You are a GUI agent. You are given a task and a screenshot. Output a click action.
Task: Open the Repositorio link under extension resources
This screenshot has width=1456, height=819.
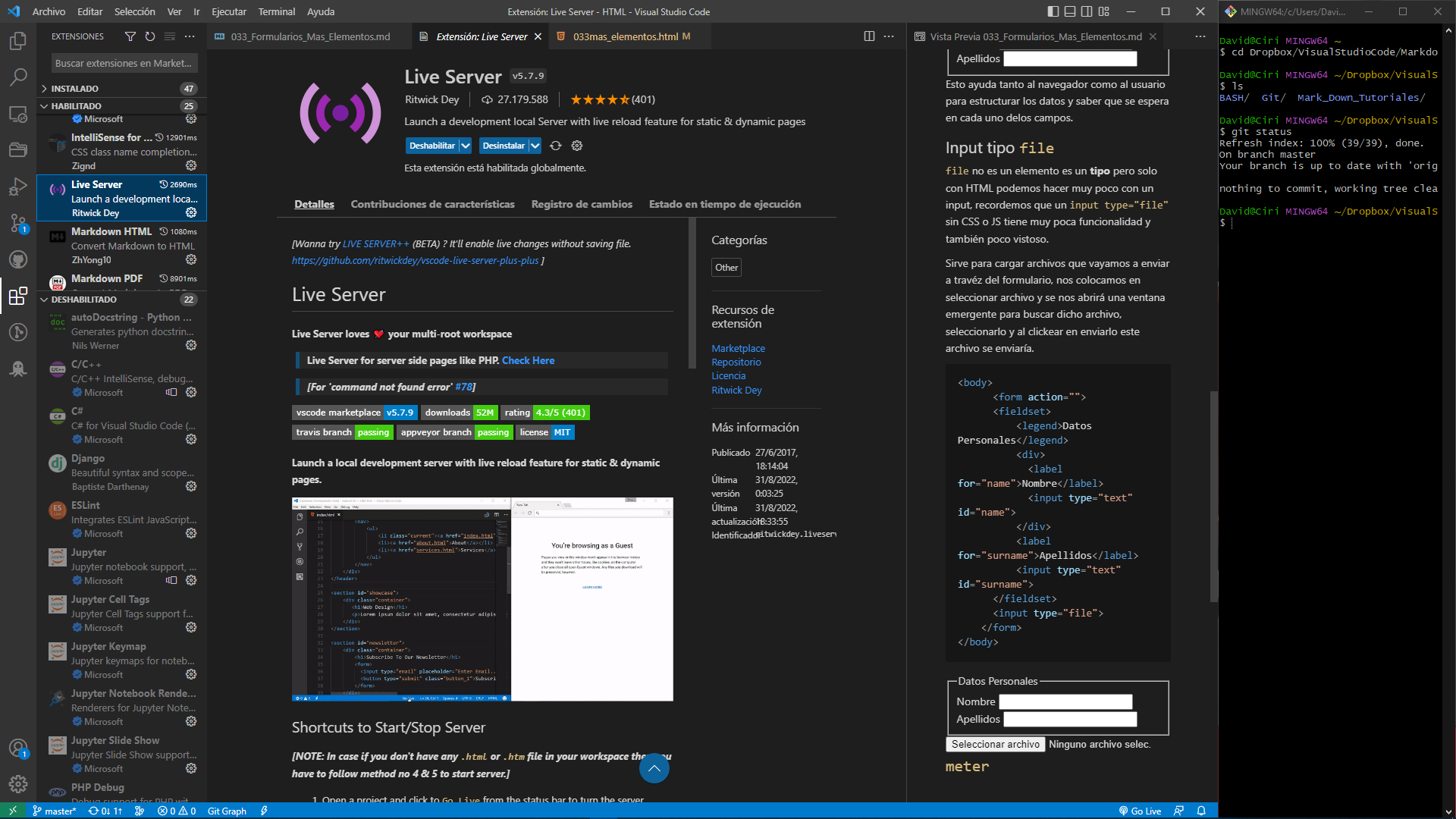[736, 362]
